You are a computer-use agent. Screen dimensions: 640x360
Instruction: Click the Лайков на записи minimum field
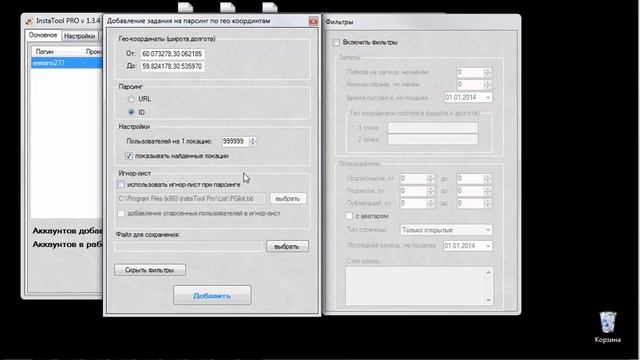point(470,72)
